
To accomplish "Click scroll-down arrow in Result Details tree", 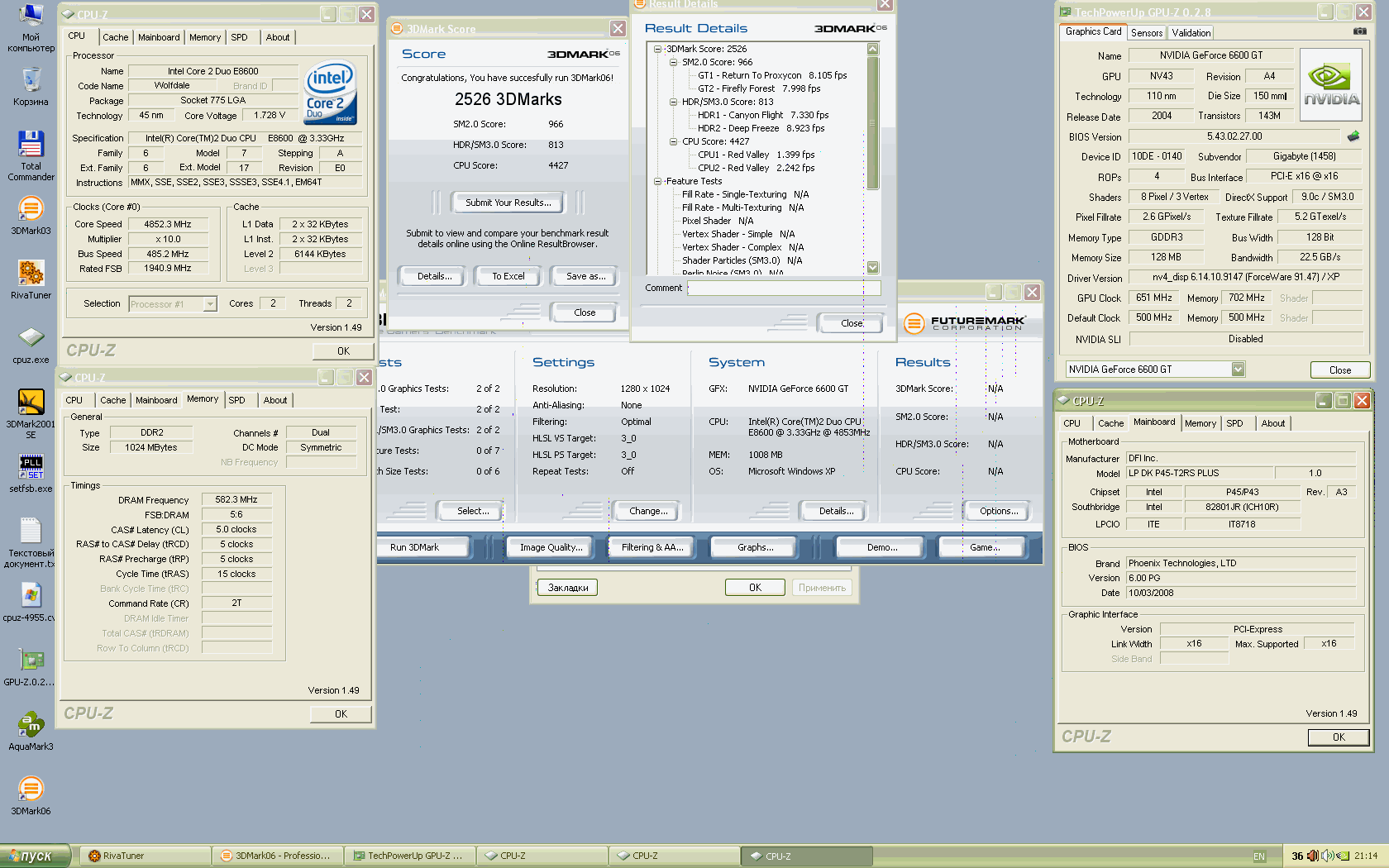I will pos(872,267).
